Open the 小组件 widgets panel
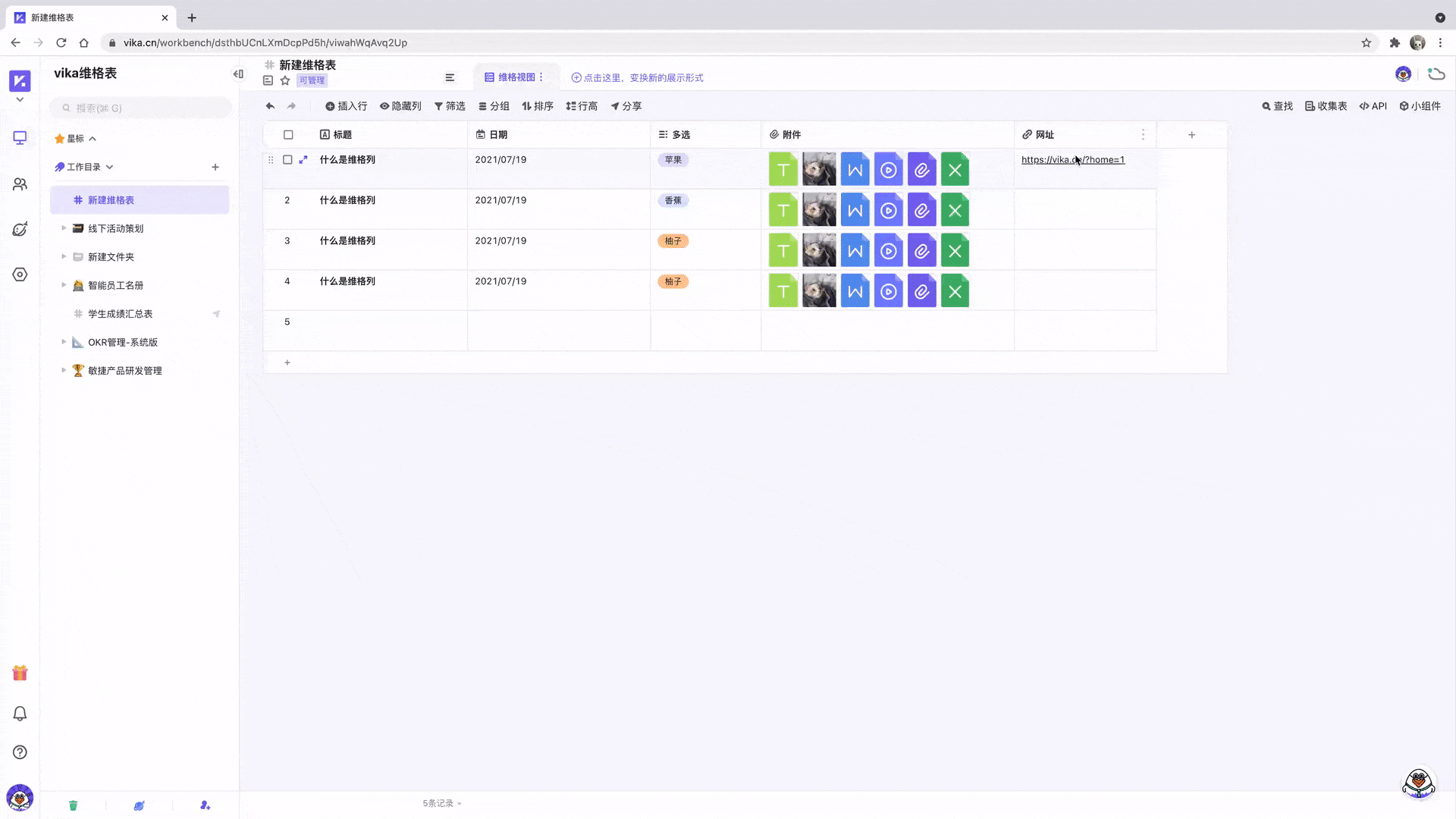 (x=1421, y=106)
